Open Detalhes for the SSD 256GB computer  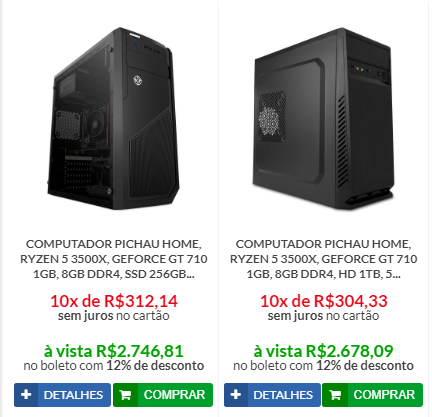[62, 395]
